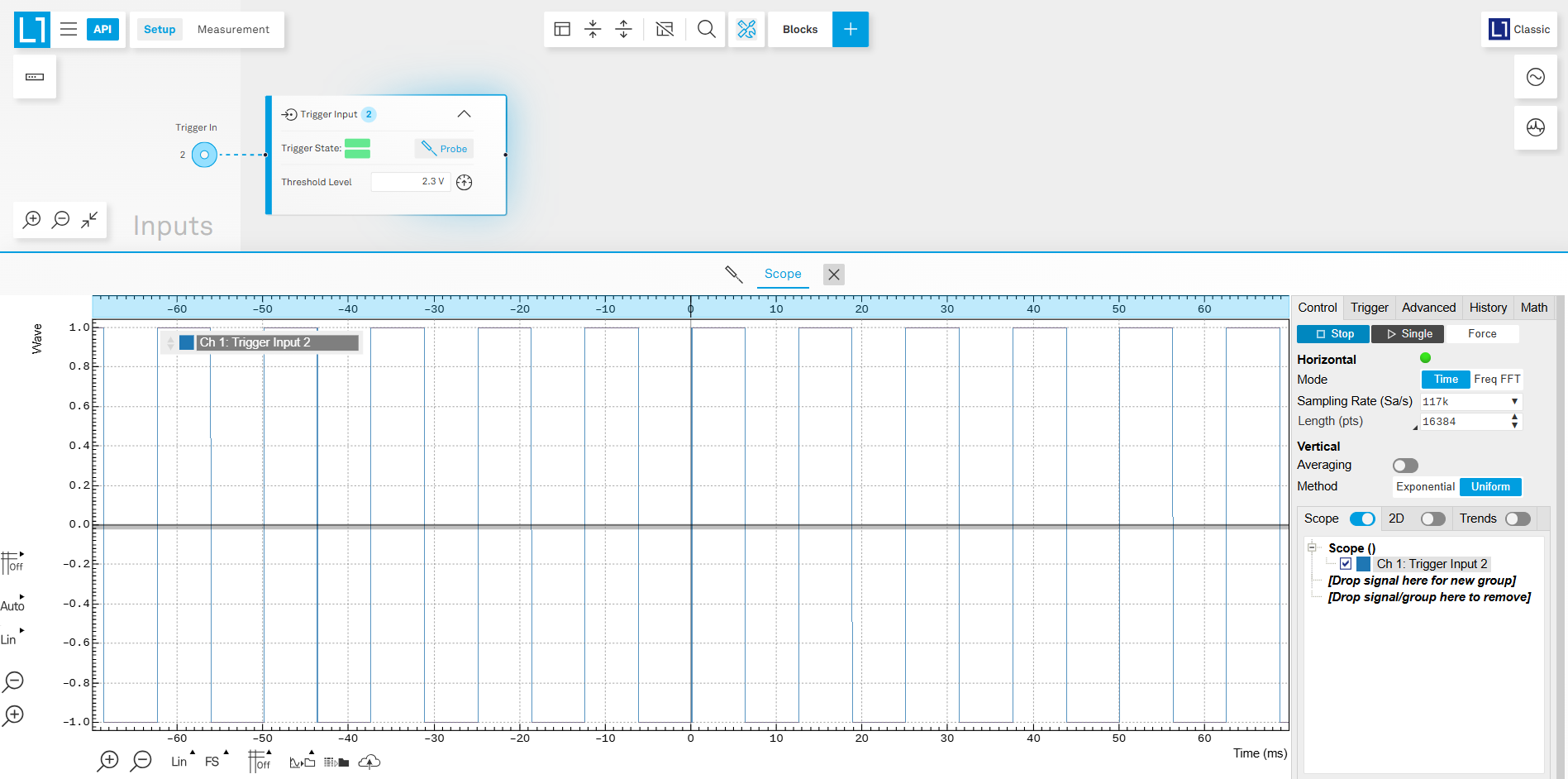Click the Probe button in Trigger Input

pyautogui.click(x=444, y=149)
